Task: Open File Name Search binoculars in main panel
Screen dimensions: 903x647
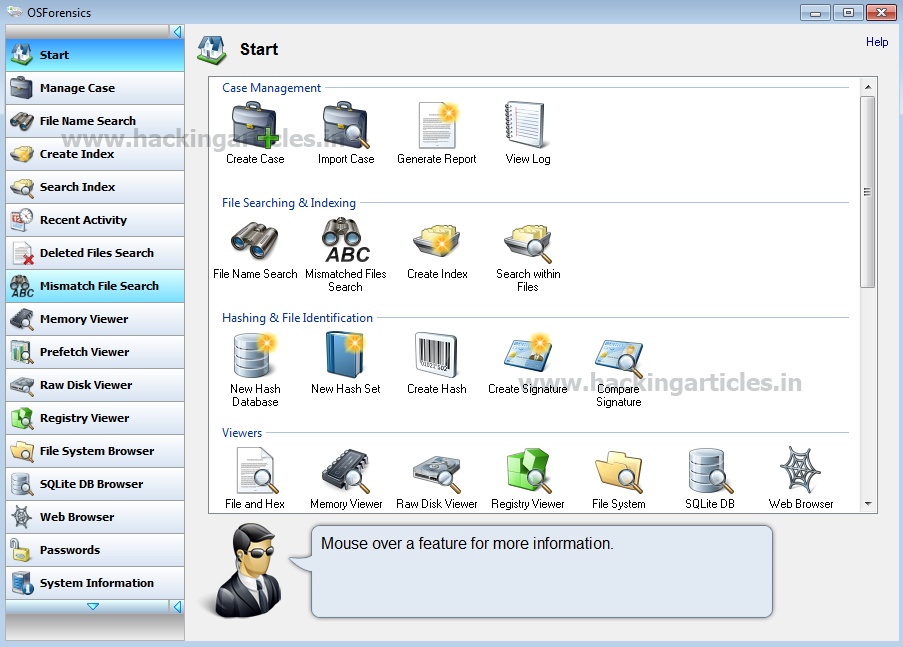Action: point(255,240)
